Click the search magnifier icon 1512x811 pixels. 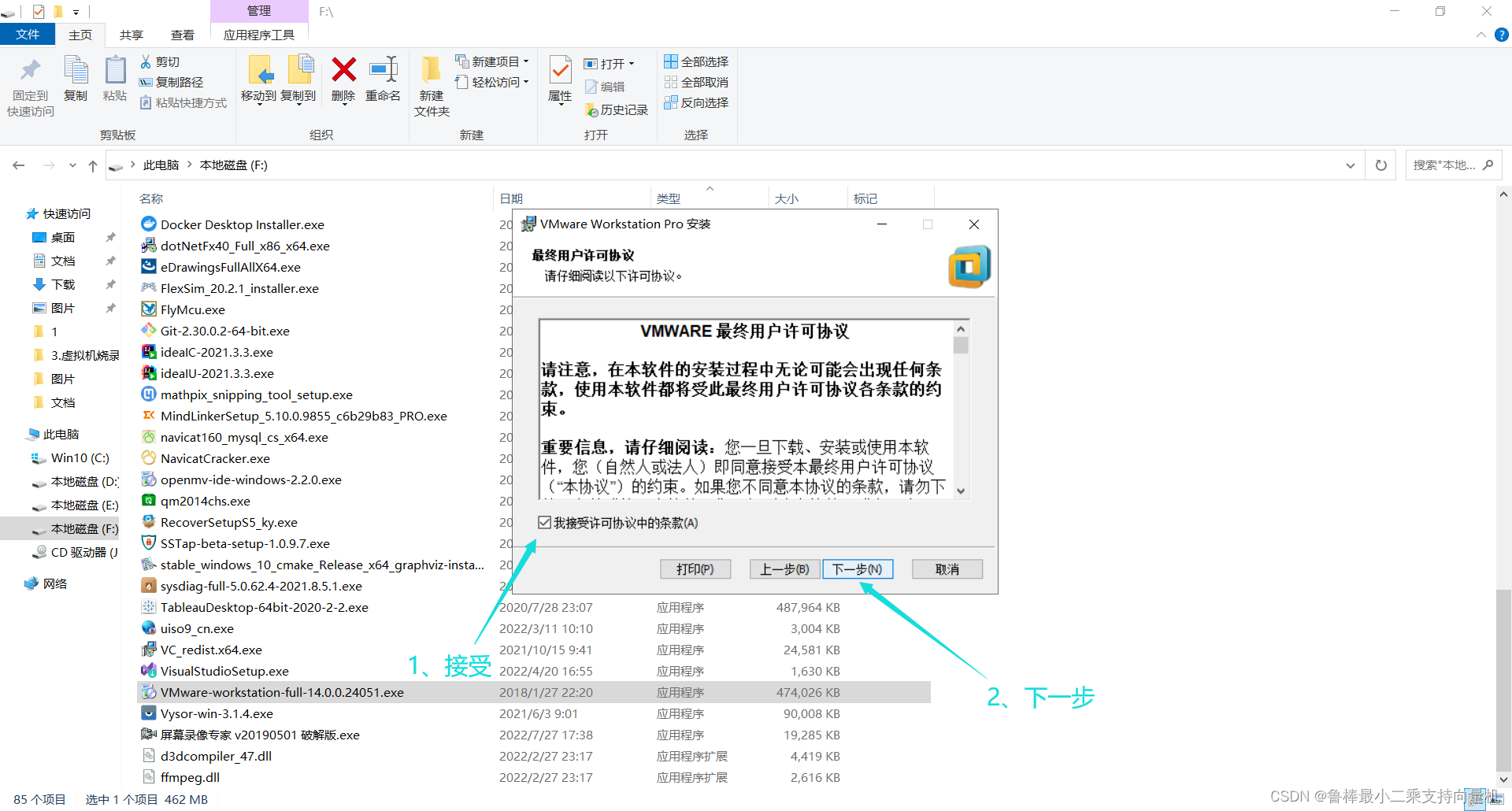1488,165
